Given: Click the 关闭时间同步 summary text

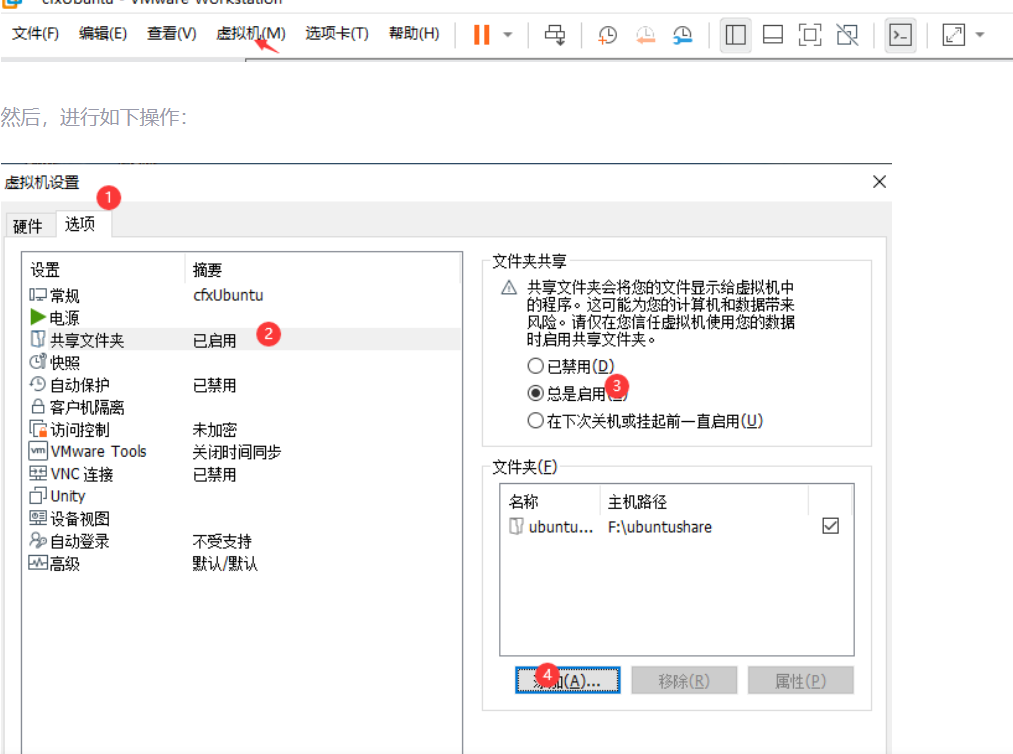Looking at the screenshot, I should [x=236, y=452].
